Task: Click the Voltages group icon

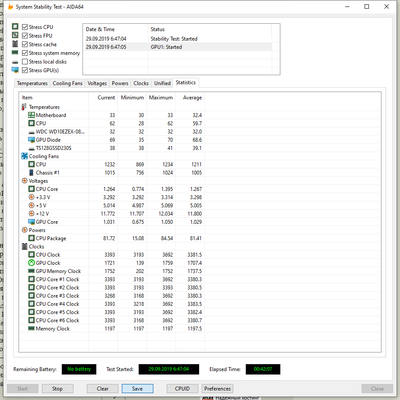Action: point(24,181)
